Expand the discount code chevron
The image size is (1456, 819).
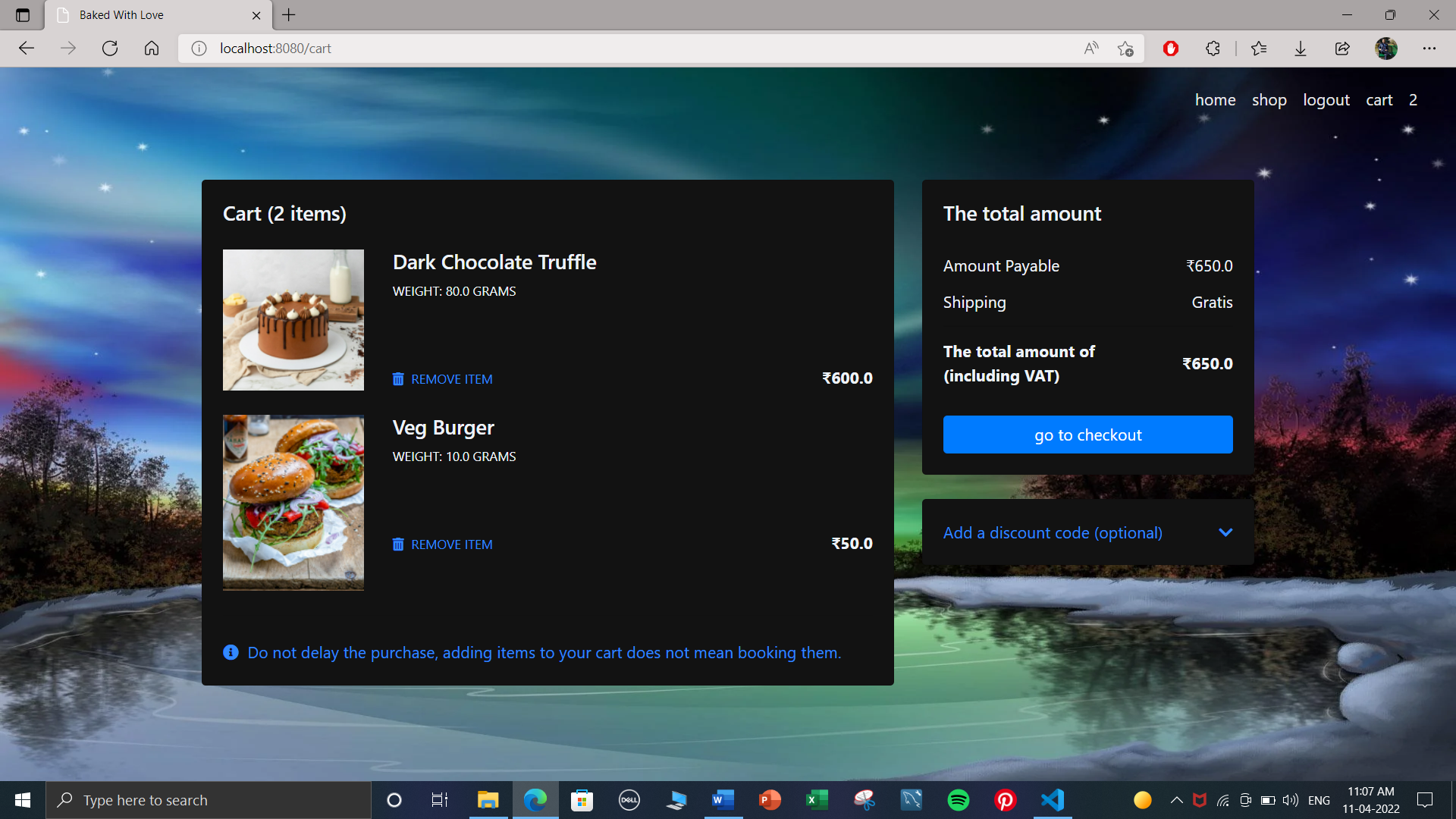1225,532
